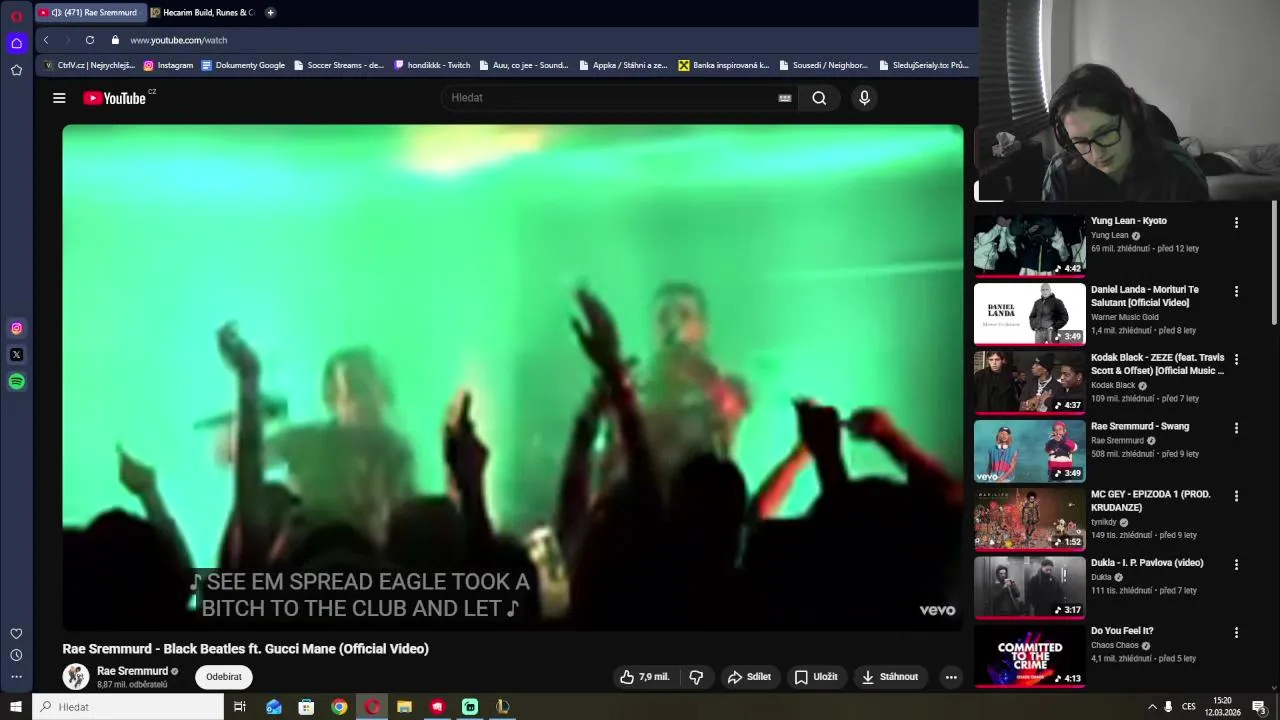Open Instagram in the Opera sidebar
Screen dimensions: 1280x720
pos(16,328)
